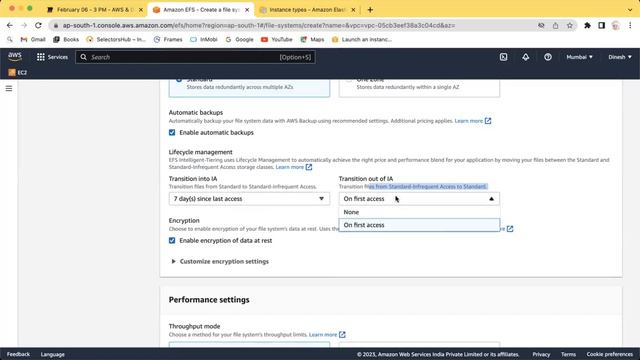
Task: Open the Privacy footer link
Action: (541, 354)
